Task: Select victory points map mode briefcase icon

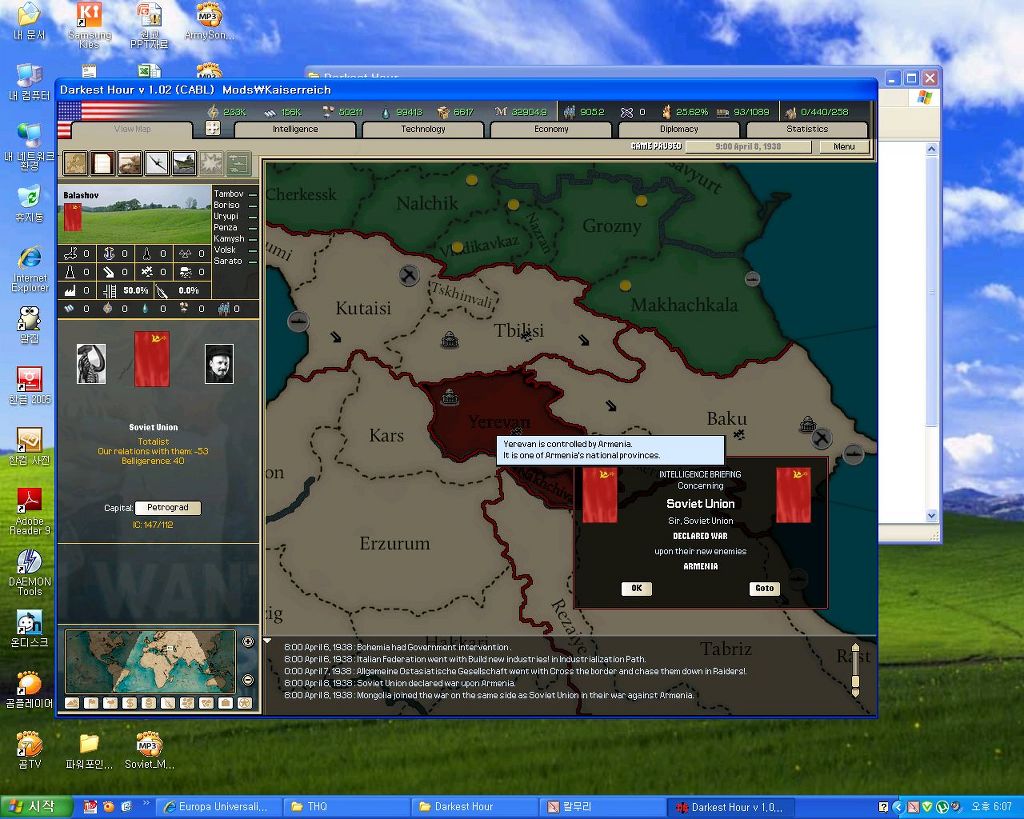Action: click(x=225, y=703)
